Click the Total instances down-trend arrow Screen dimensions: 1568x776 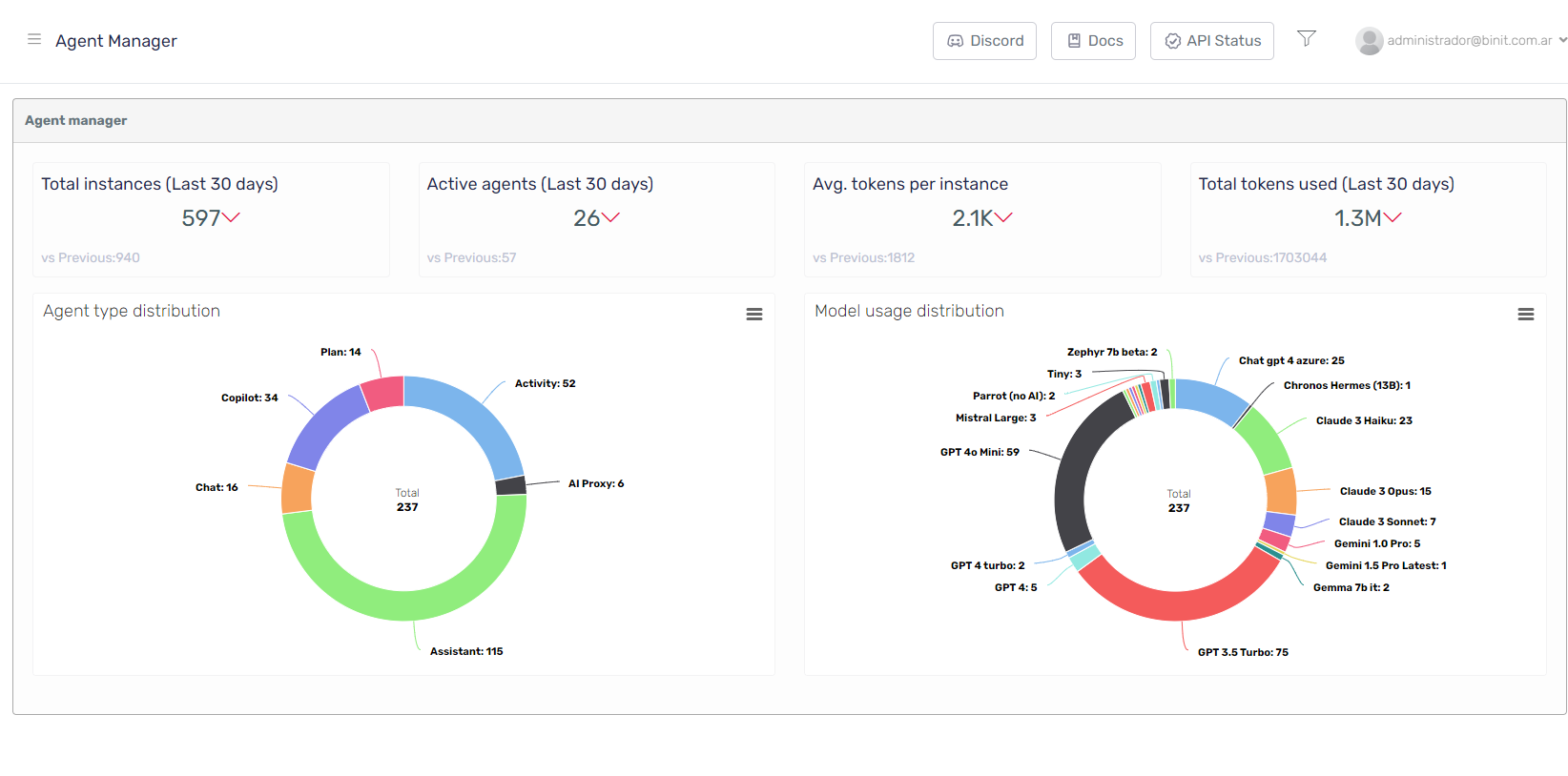coord(231,218)
